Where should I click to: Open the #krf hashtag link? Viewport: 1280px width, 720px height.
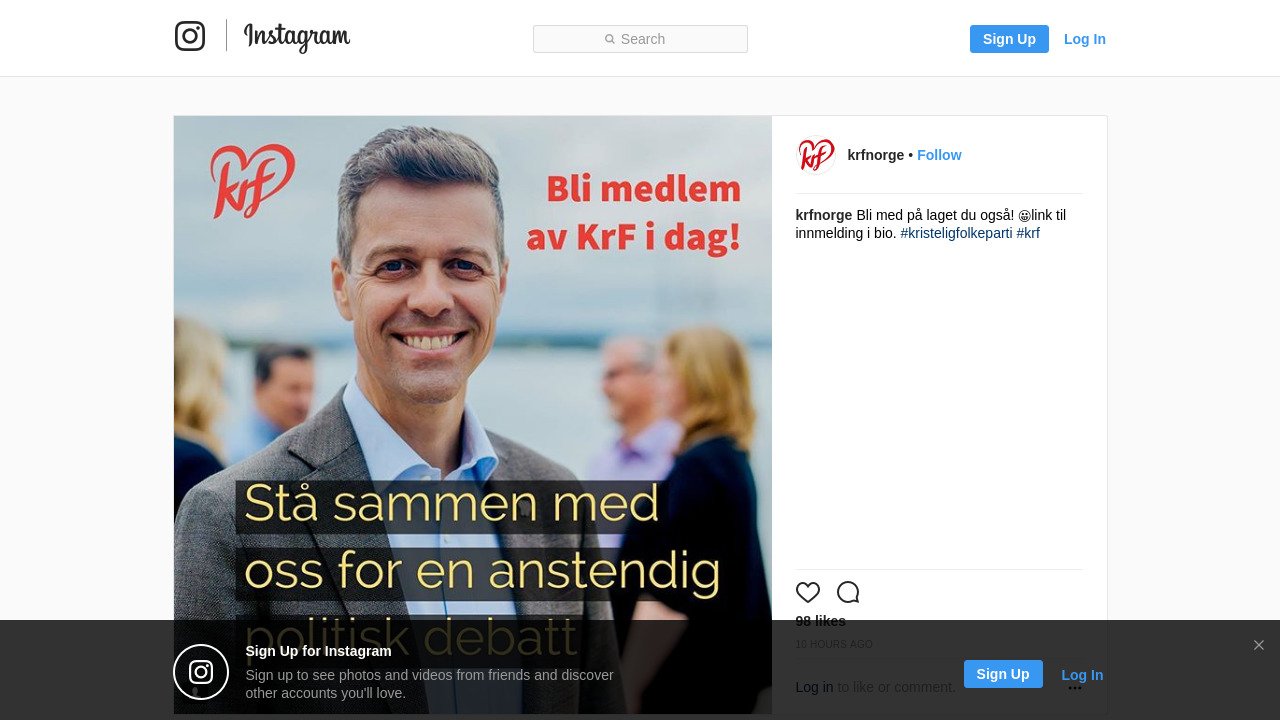(1028, 233)
